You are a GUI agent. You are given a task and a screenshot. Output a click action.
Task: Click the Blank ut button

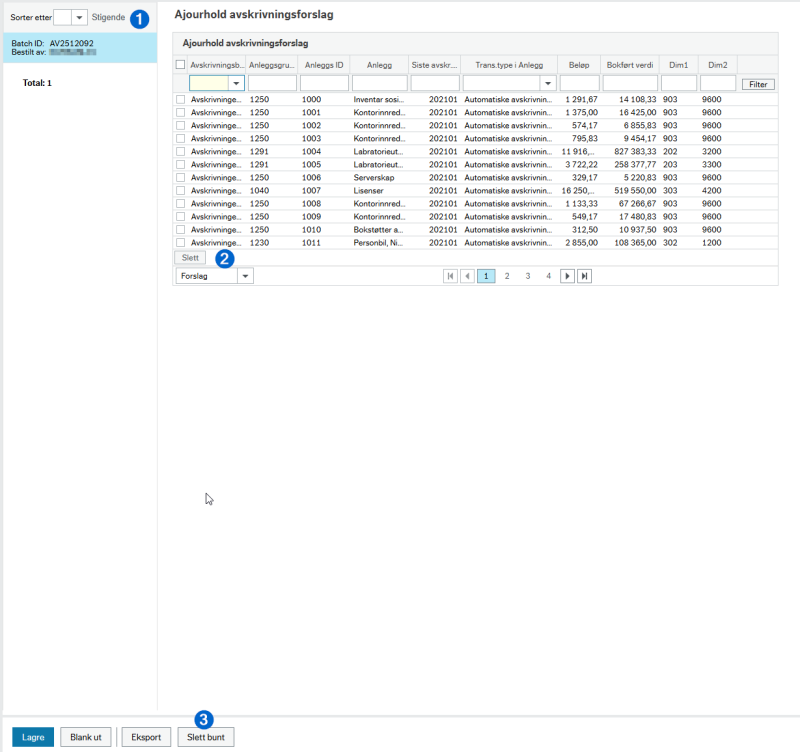click(x=86, y=737)
